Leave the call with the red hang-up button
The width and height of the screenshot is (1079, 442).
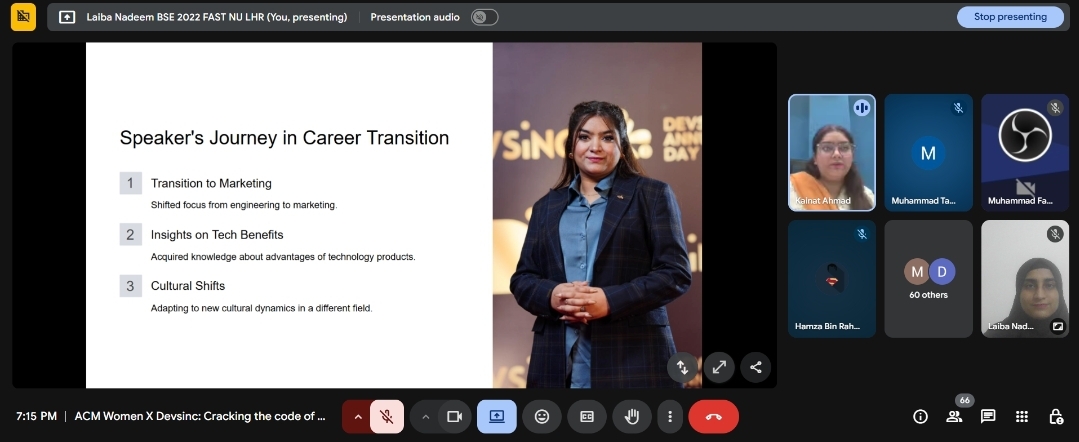pos(713,416)
